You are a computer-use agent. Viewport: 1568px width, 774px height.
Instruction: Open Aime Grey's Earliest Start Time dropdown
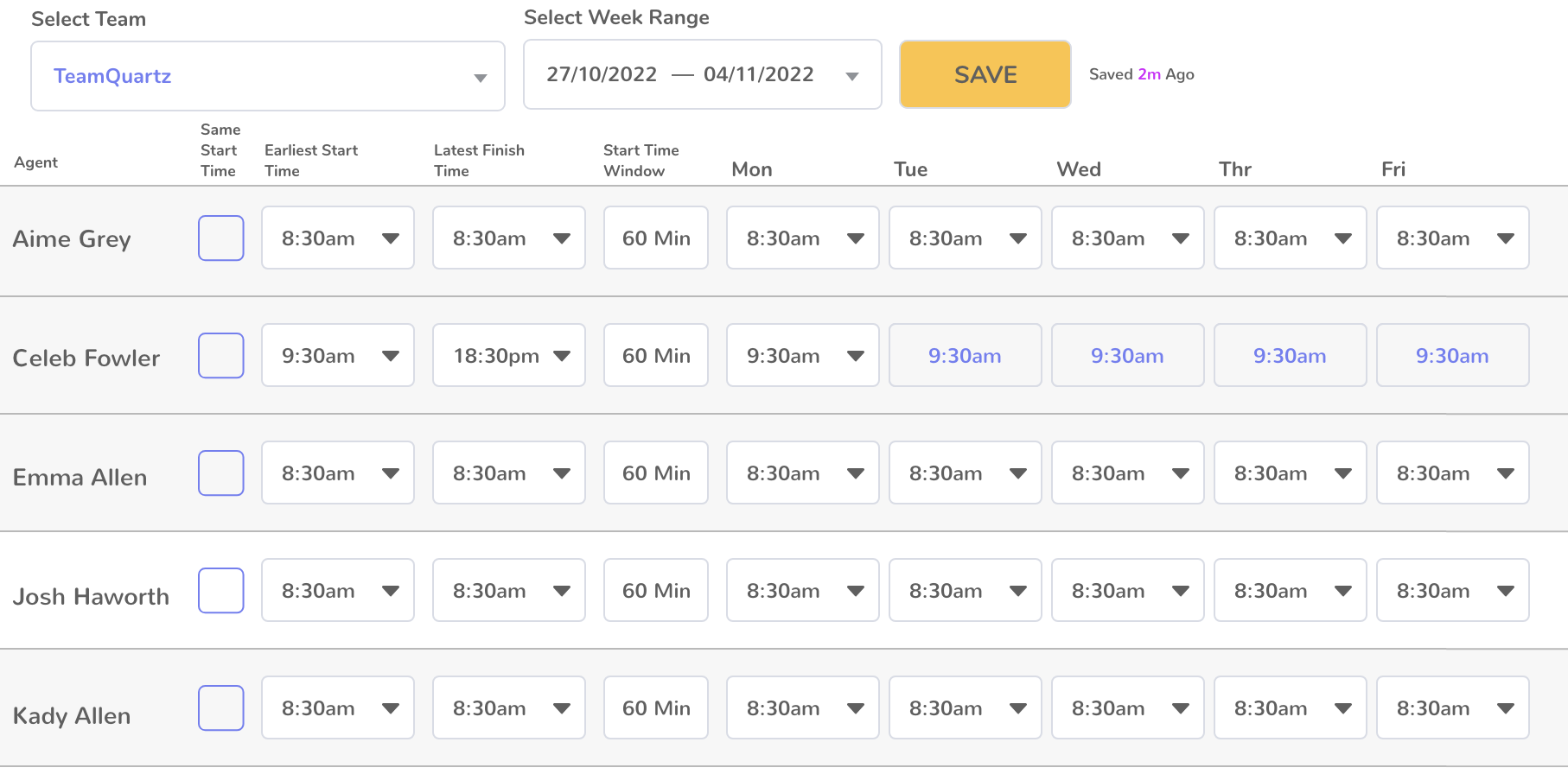point(391,238)
